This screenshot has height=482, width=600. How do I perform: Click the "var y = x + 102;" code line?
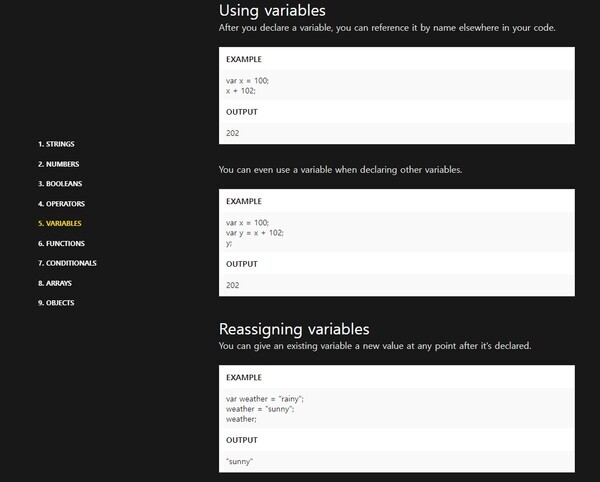tap(255, 232)
